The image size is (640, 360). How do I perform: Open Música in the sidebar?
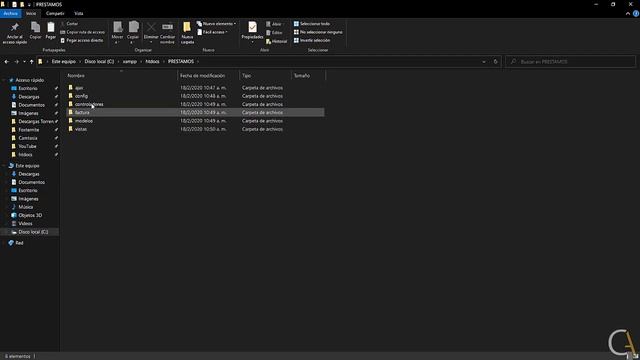point(26,207)
